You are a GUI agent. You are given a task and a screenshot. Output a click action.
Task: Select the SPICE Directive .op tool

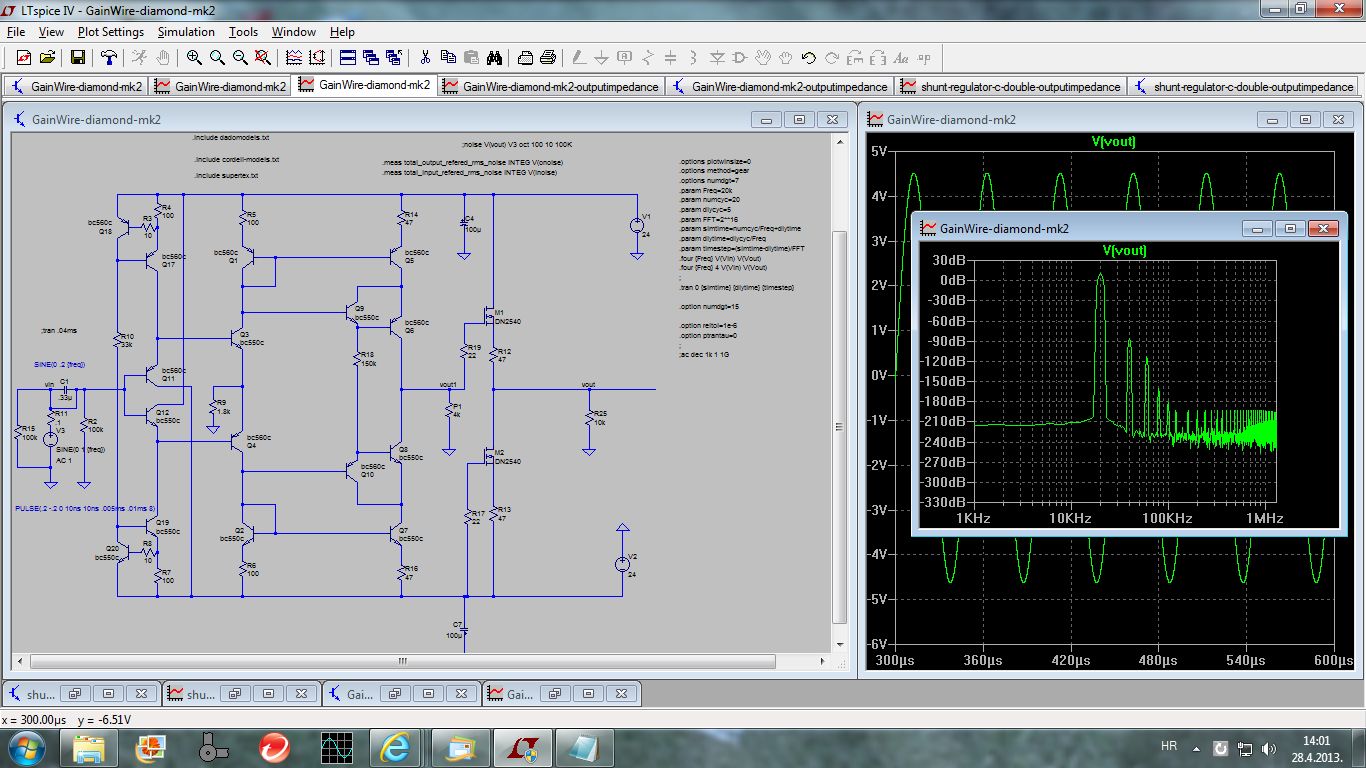point(924,58)
